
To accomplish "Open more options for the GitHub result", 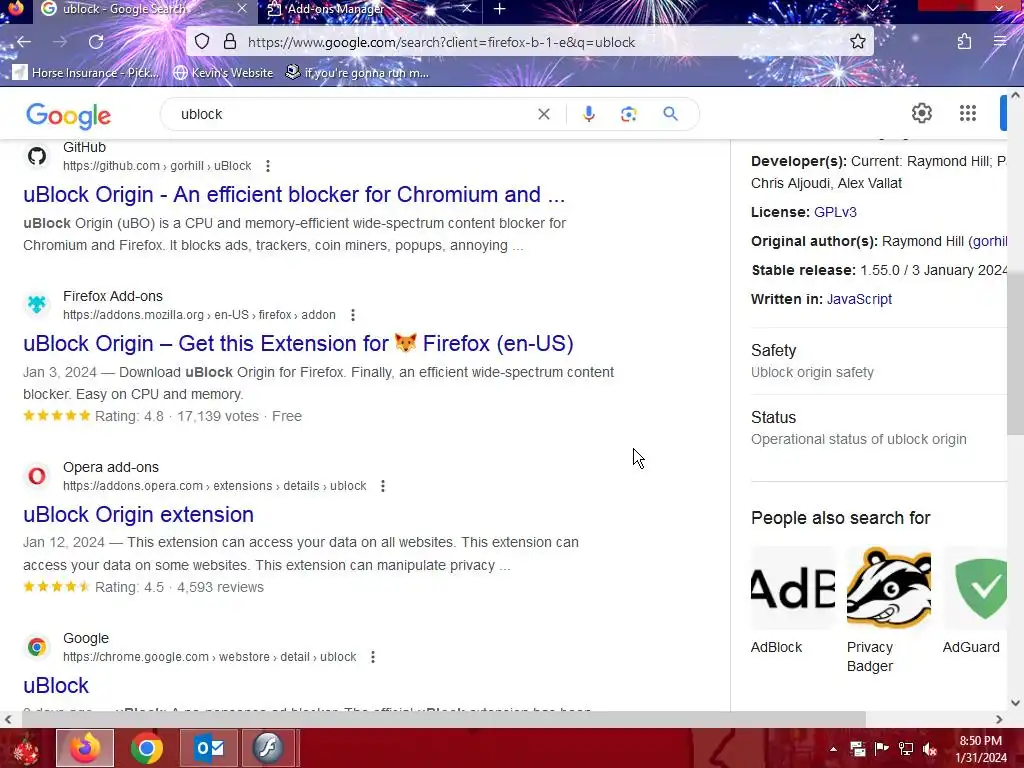I will tap(268, 166).
